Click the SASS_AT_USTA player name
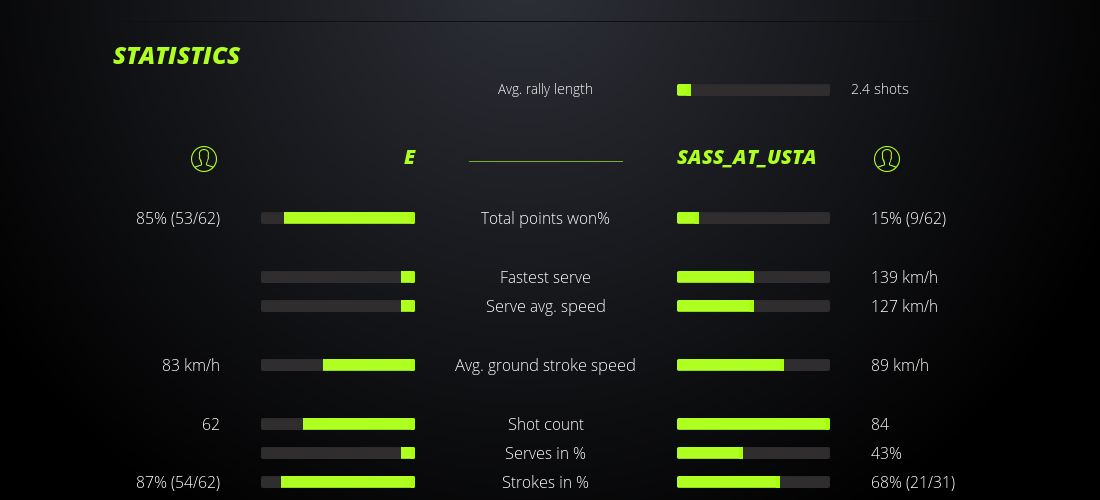Image resolution: width=1100 pixels, height=500 pixels. [746, 157]
